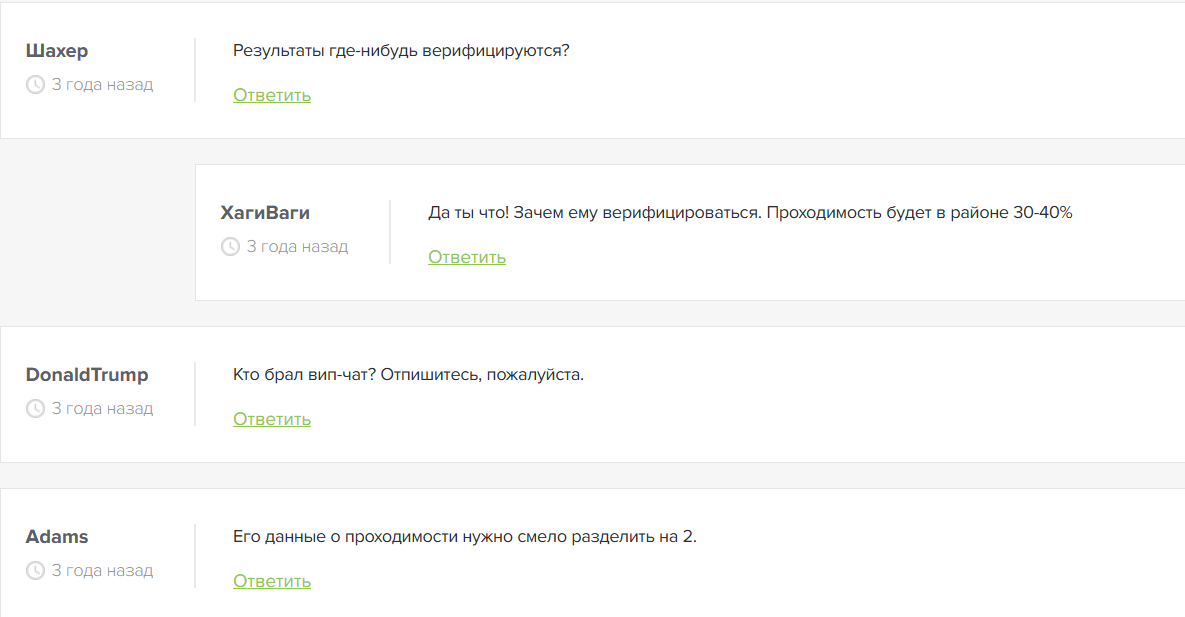Click the clock icon under DonaldTrump
The width and height of the screenshot is (1185, 617).
[35, 409]
